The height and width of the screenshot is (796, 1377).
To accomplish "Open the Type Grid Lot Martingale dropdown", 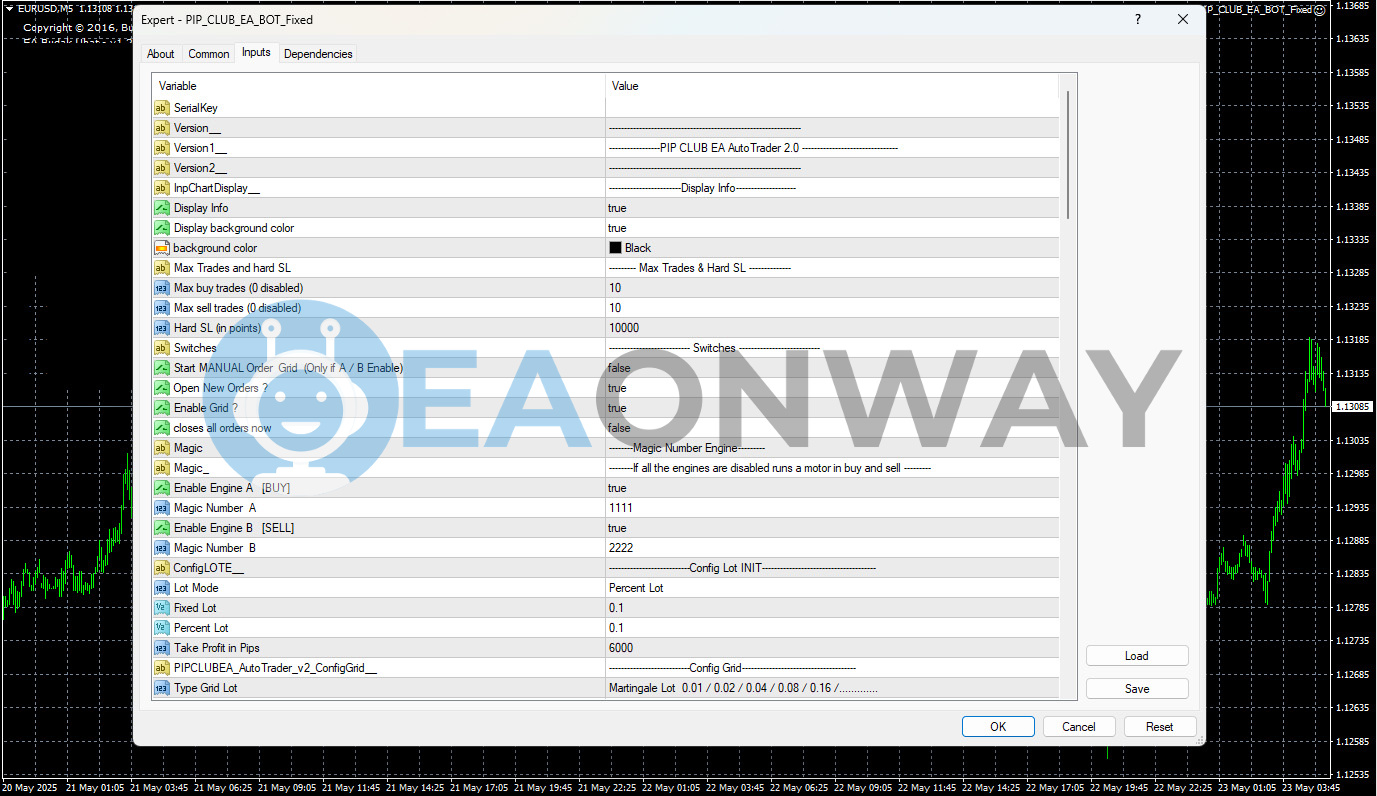I will (832, 688).
